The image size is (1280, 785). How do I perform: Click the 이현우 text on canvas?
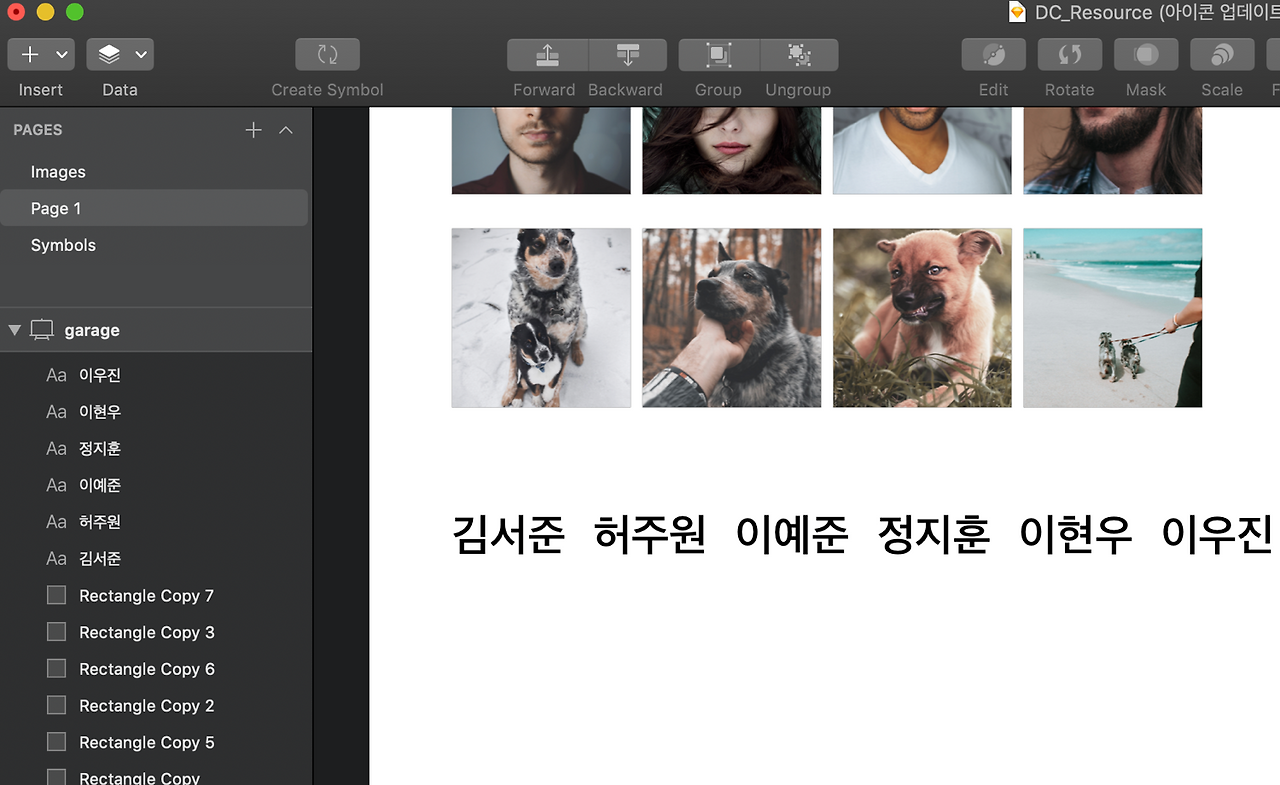click(1076, 534)
